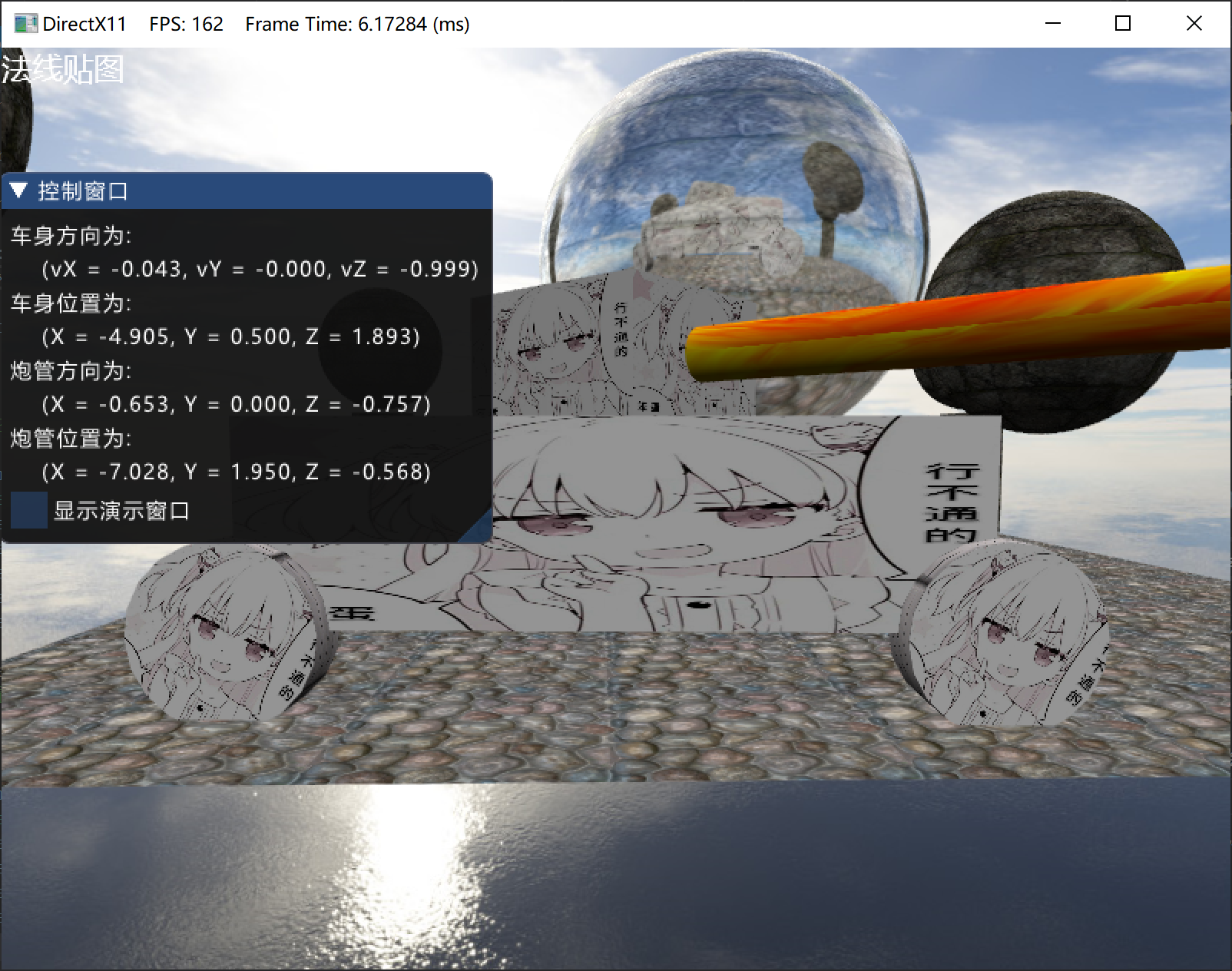Viewport: 1232px width, 971px height.
Task: Click the 法线贴图 overlay text
Action: coord(62,69)
